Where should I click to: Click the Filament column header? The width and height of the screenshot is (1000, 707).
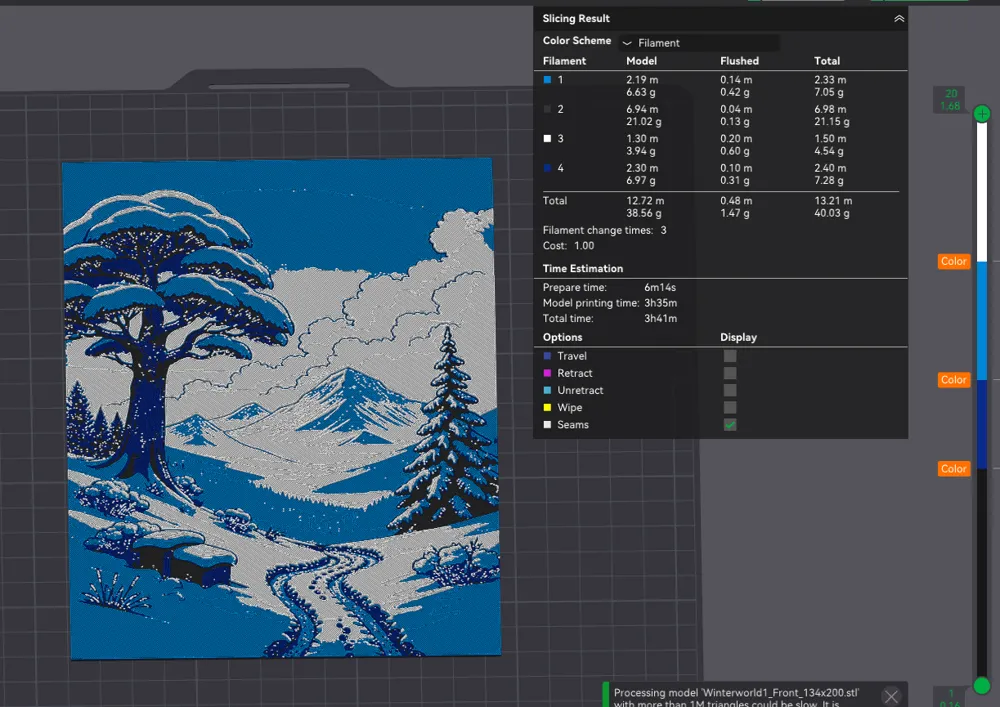pos(564,61)
